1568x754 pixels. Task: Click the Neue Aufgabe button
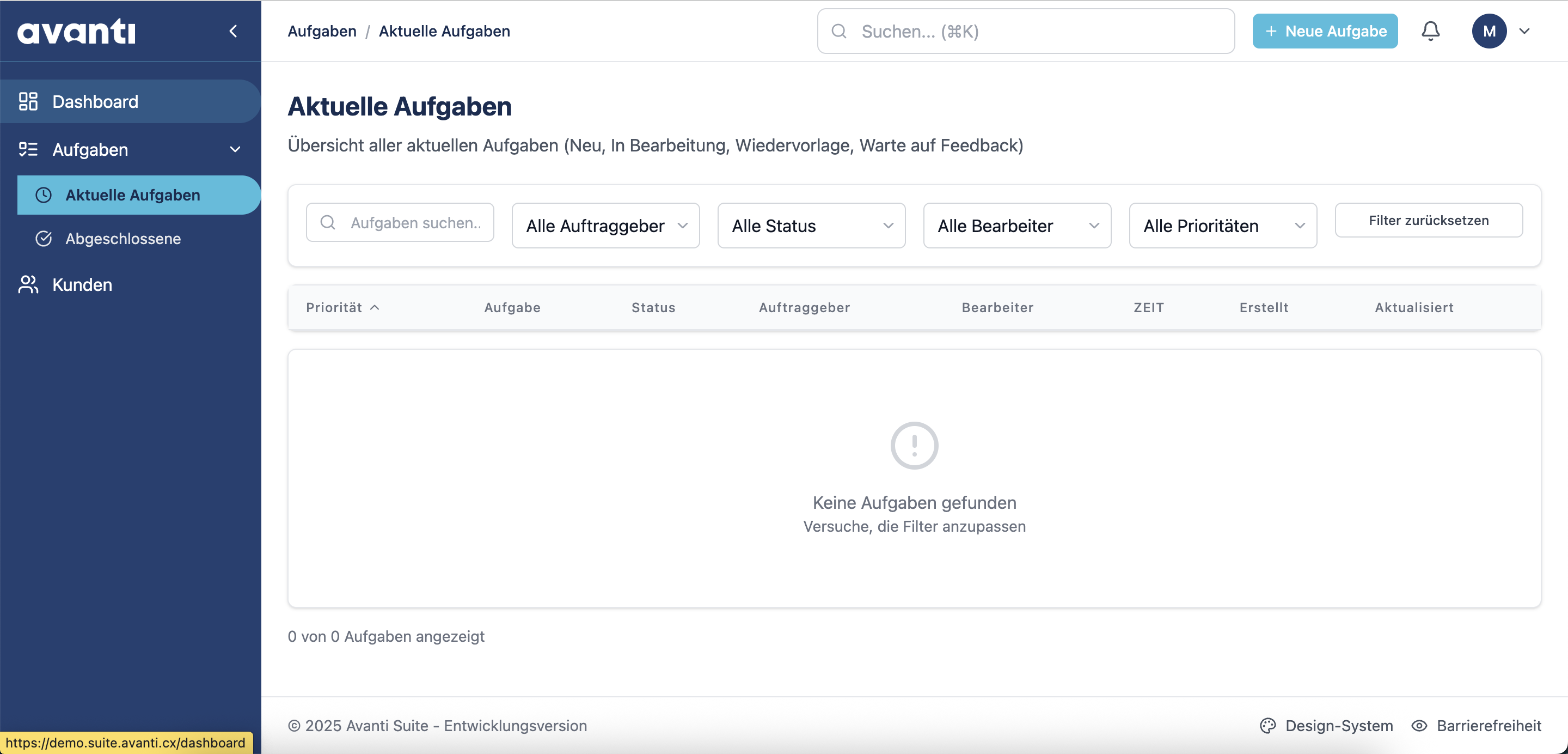point(1325,31)
